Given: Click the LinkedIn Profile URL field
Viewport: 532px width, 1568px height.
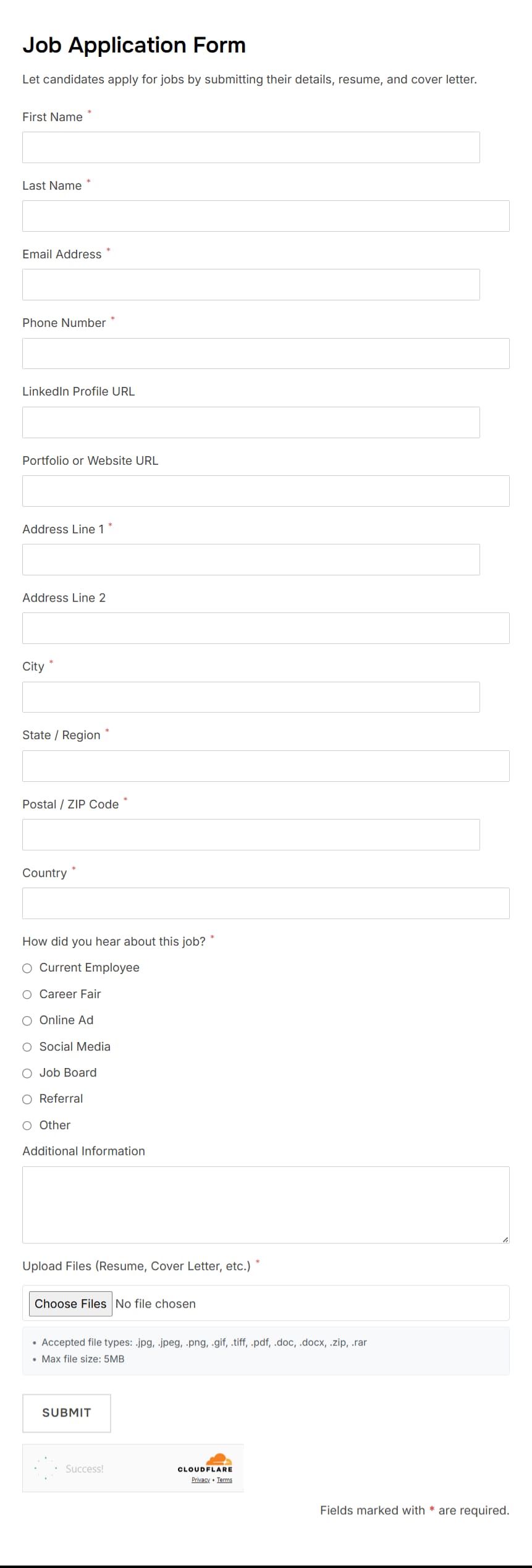Looking at the screenshot, I should 250,422.
